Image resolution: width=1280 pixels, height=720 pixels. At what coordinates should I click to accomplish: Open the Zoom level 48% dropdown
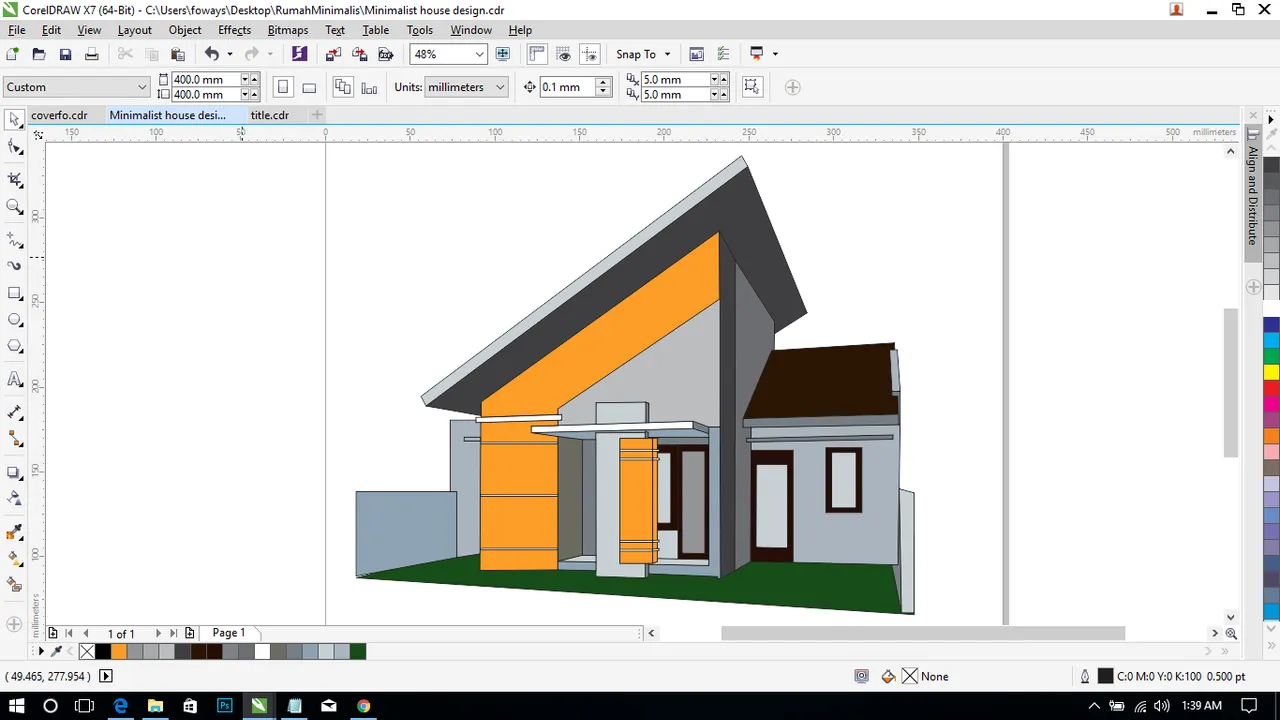click(479, 54)
